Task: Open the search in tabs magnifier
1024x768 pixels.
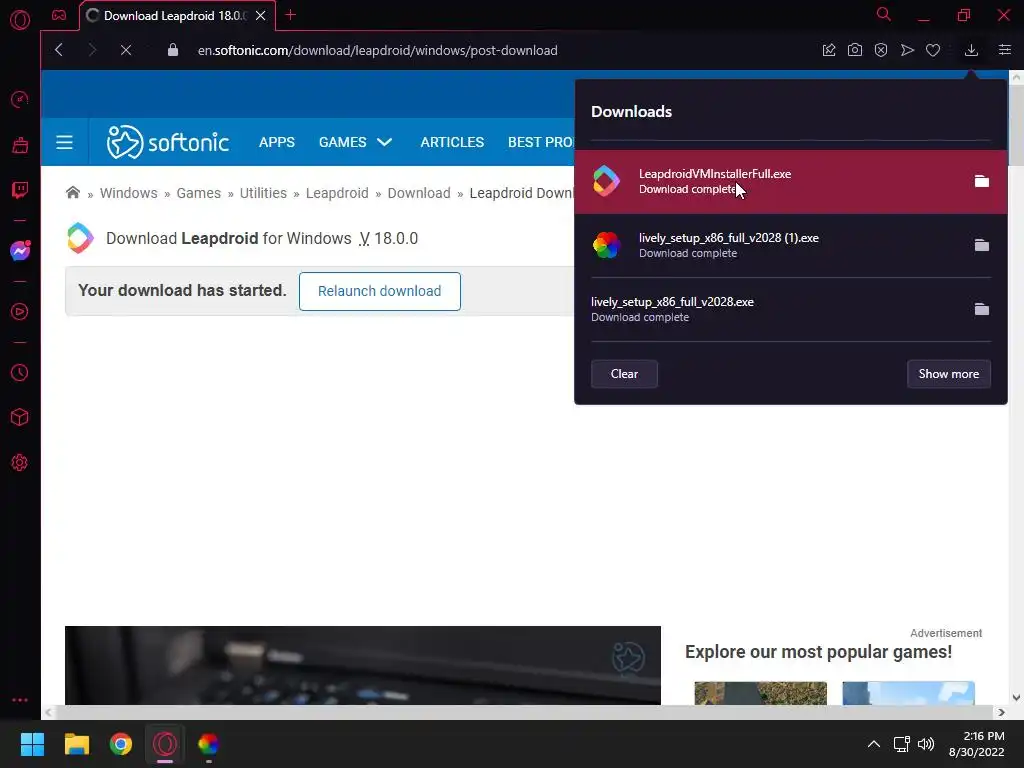Action: (884, 14)
